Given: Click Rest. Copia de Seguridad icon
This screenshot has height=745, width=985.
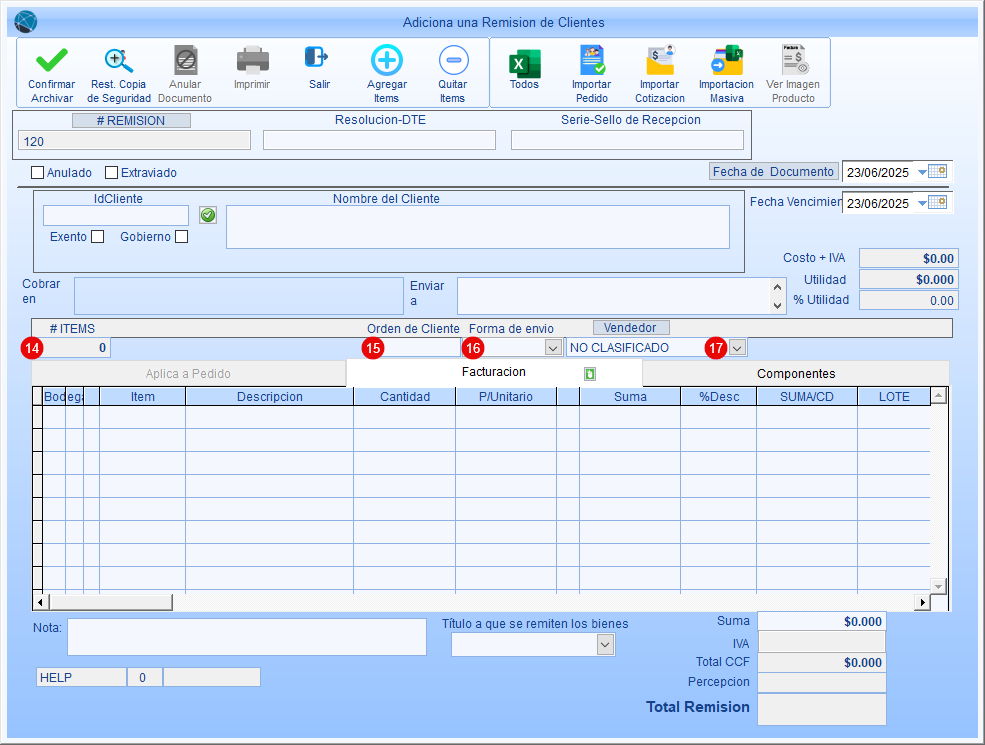Looking at the screenshot, I should click(119, 62).
